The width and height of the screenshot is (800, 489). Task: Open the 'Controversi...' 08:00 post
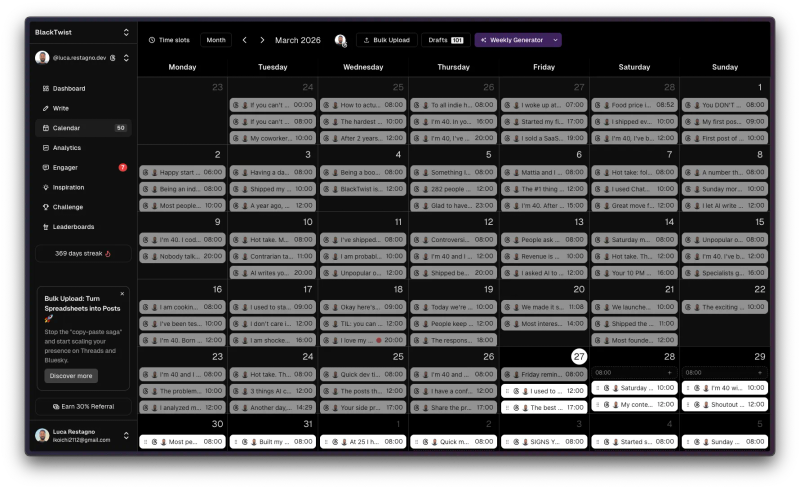[x=454, y=239]
